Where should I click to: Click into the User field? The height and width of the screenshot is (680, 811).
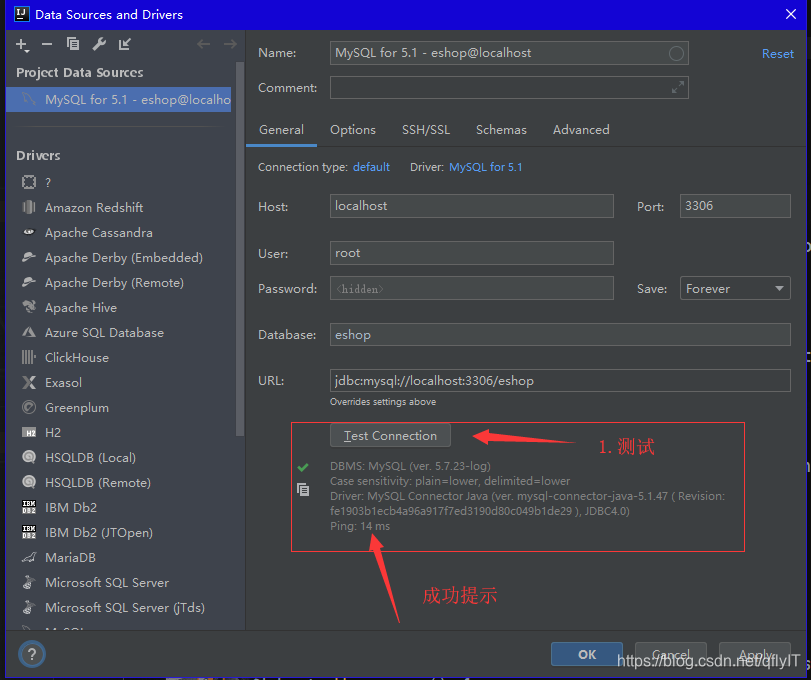tap(472, 253)
